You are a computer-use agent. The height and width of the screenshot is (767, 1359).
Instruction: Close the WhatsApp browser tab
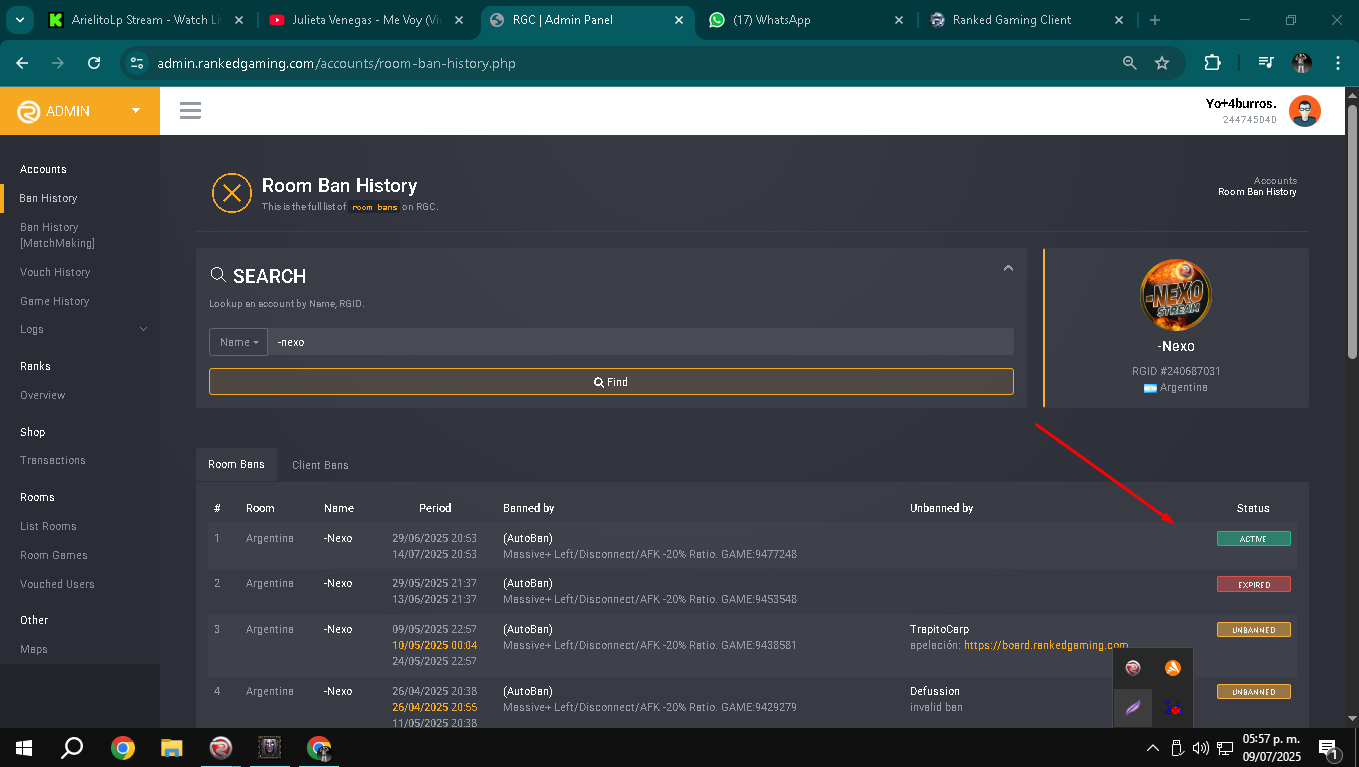click(898, 20)
